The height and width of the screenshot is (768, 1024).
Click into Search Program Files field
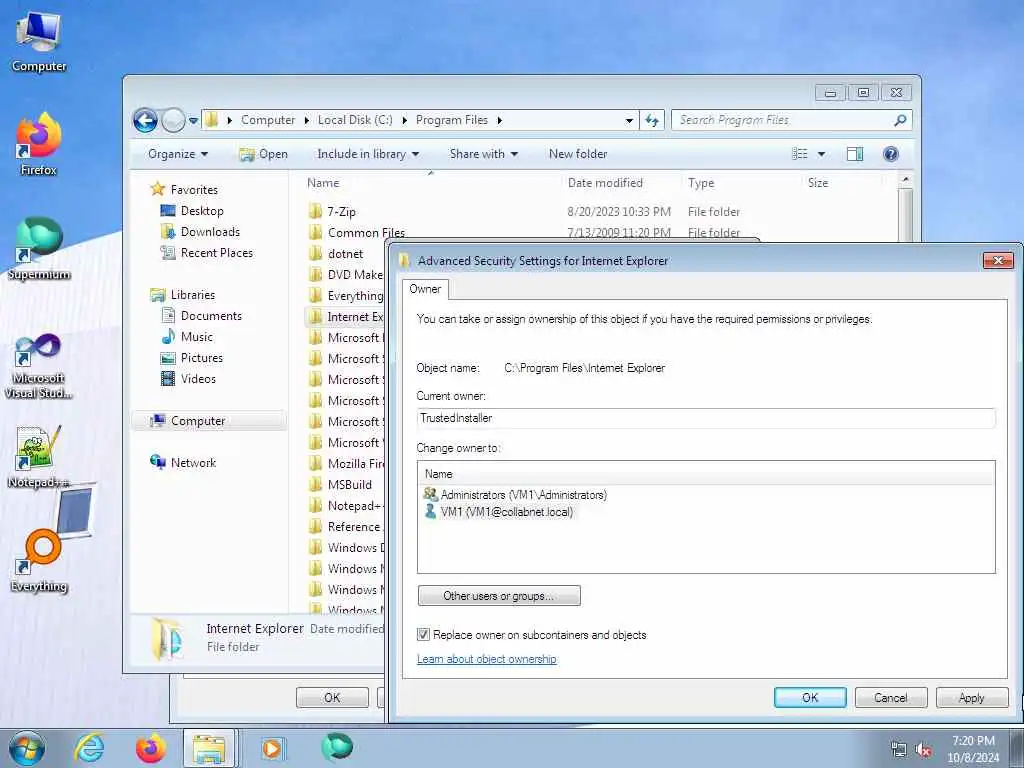pos(784,120)
